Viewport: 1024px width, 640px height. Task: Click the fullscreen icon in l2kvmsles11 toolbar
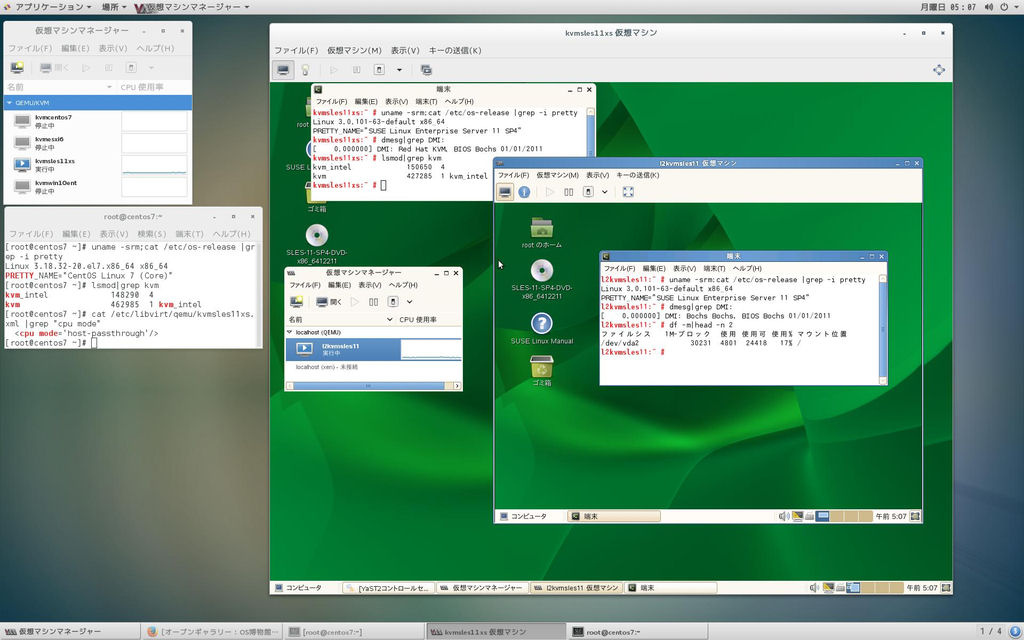(628, 192)
